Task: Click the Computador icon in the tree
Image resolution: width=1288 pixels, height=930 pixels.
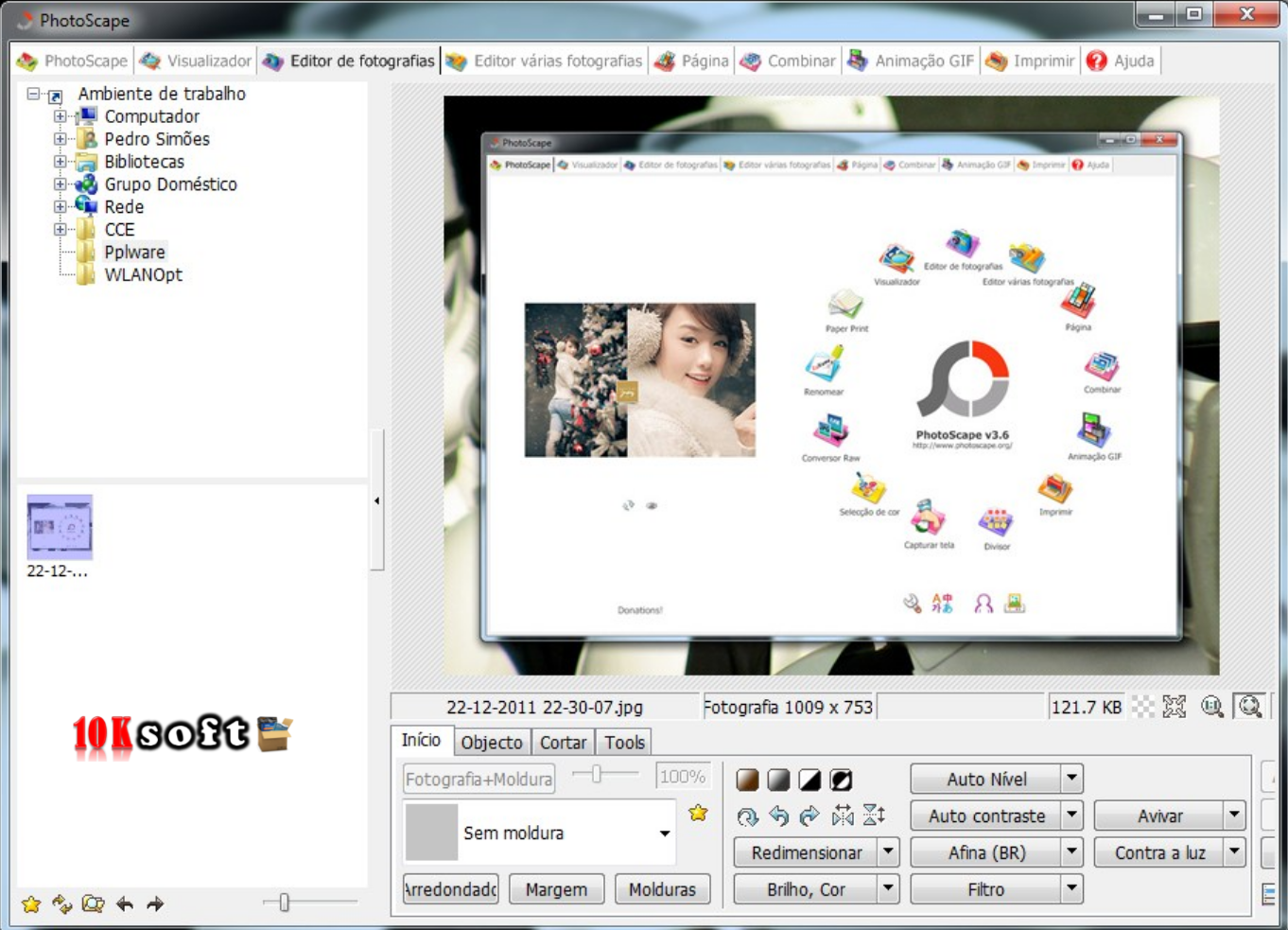Action: (86, 116)
